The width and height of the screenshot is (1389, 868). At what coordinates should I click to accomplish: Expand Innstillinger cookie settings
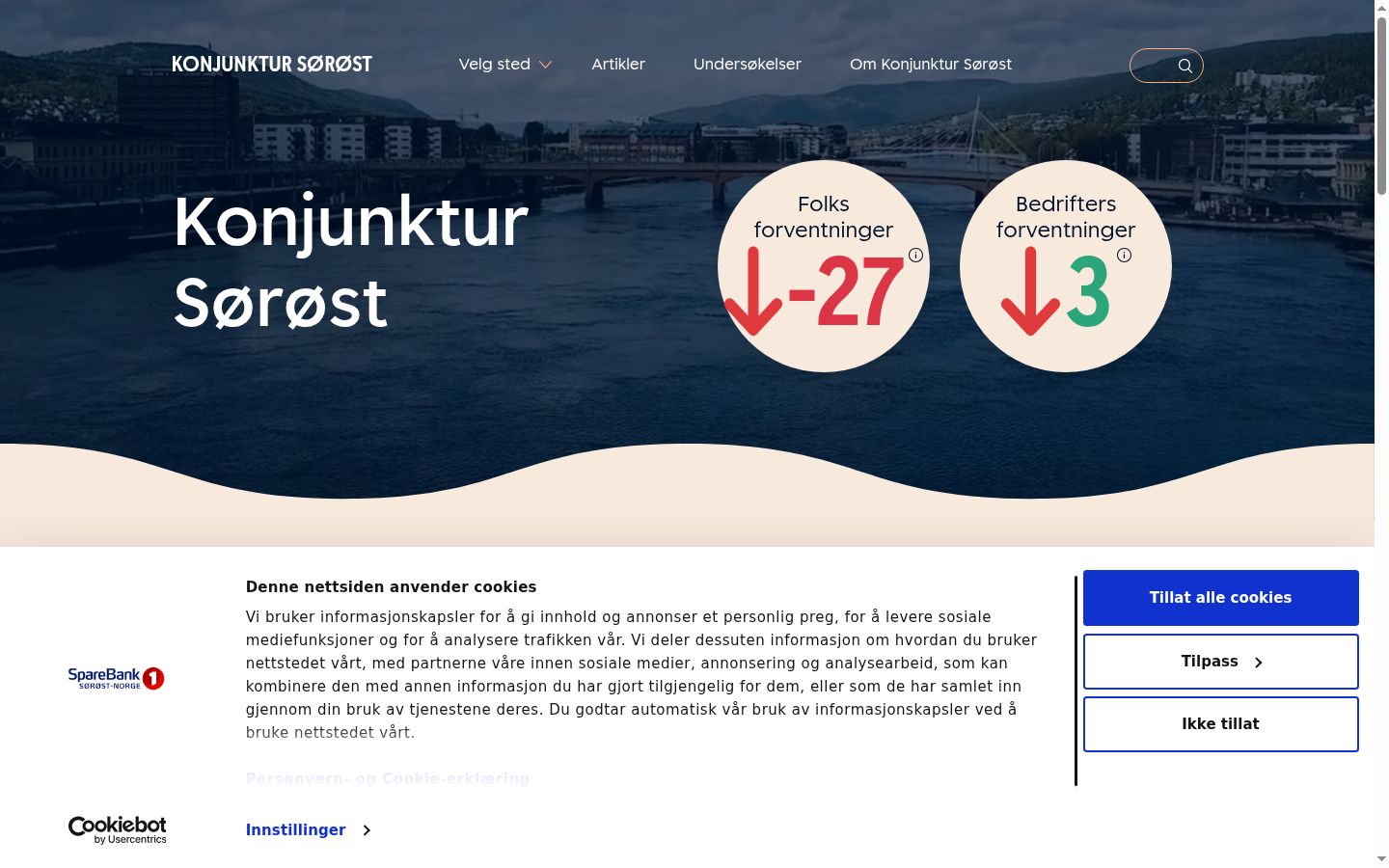309,830
